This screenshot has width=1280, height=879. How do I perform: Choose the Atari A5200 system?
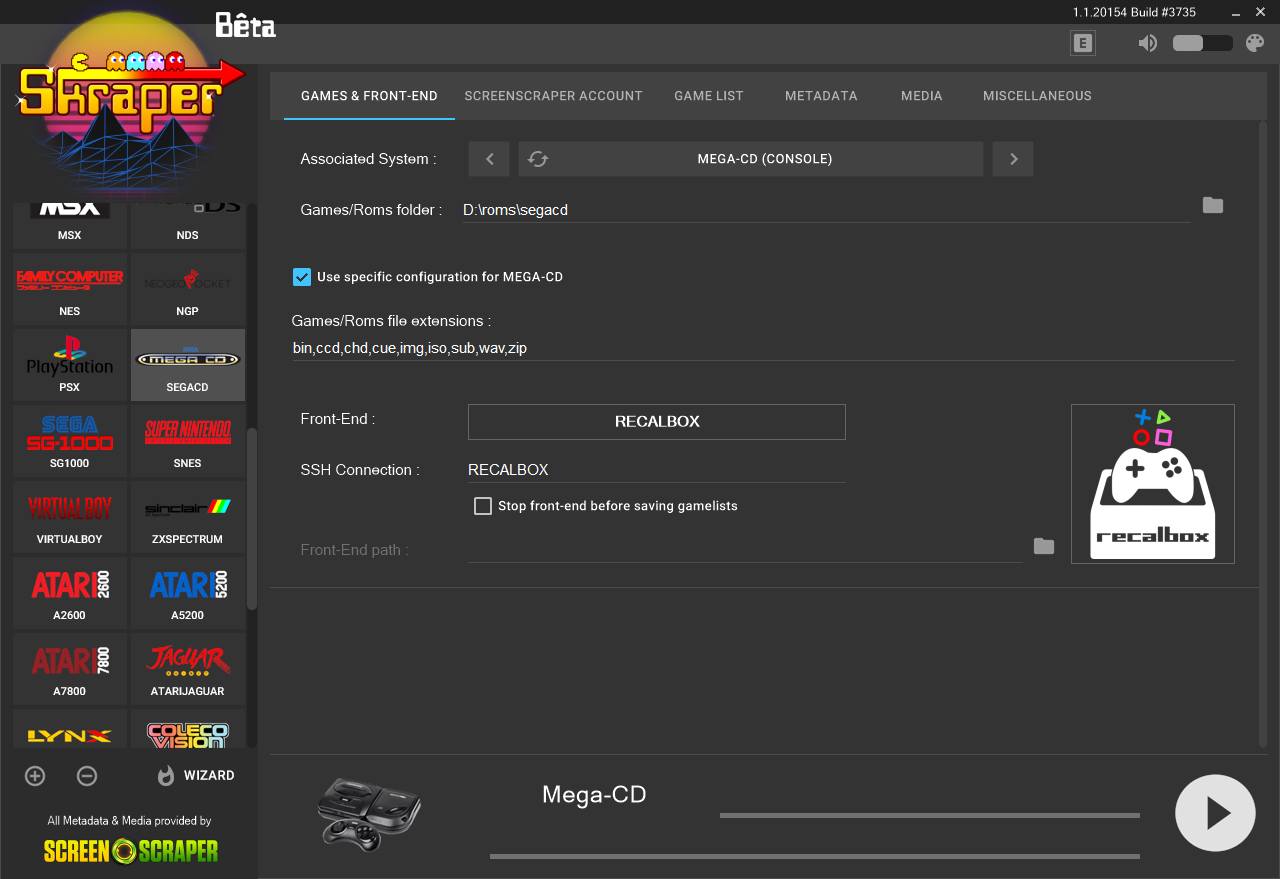coord(188,593)
